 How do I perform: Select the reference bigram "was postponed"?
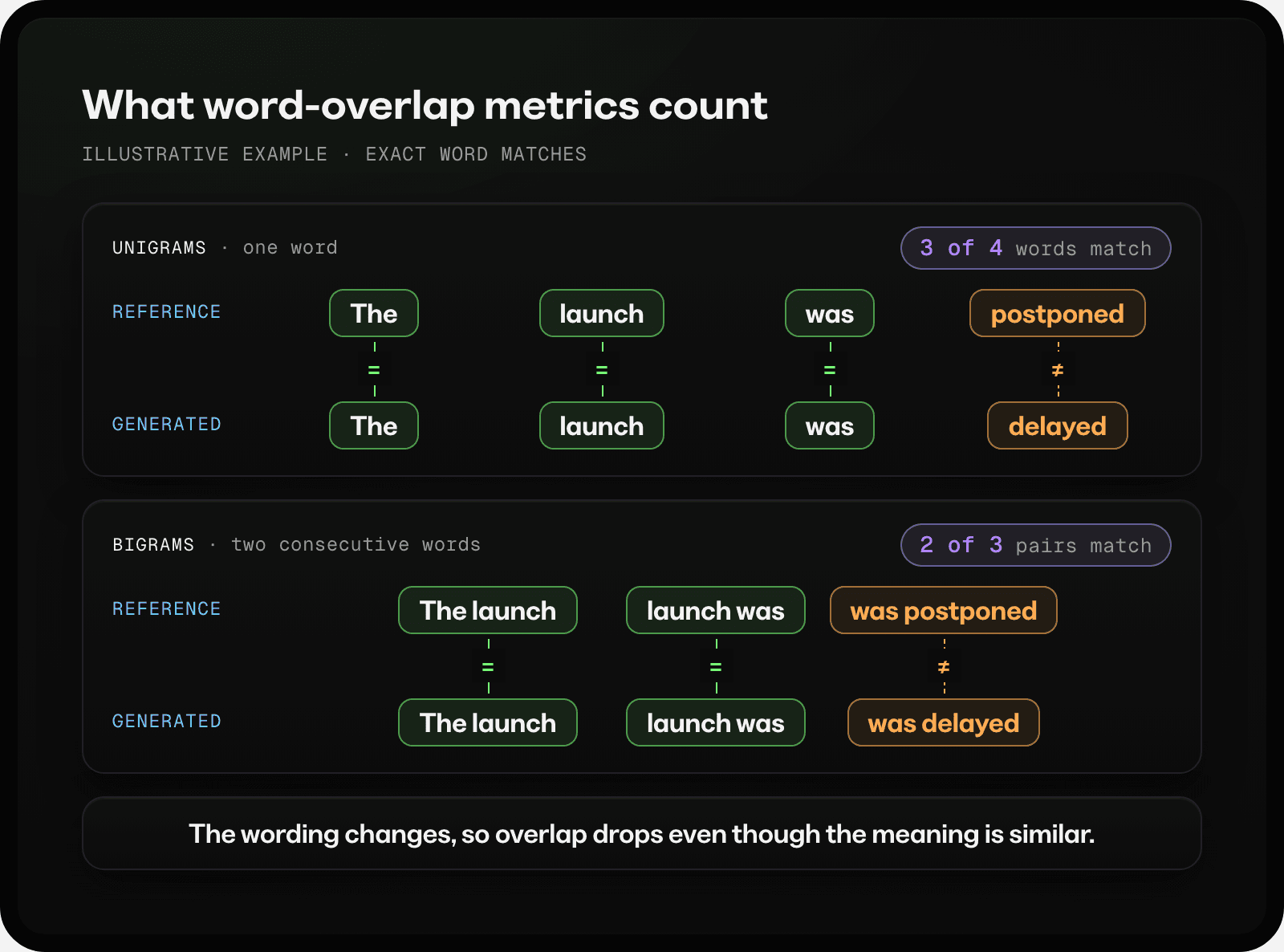pos(943,610)
